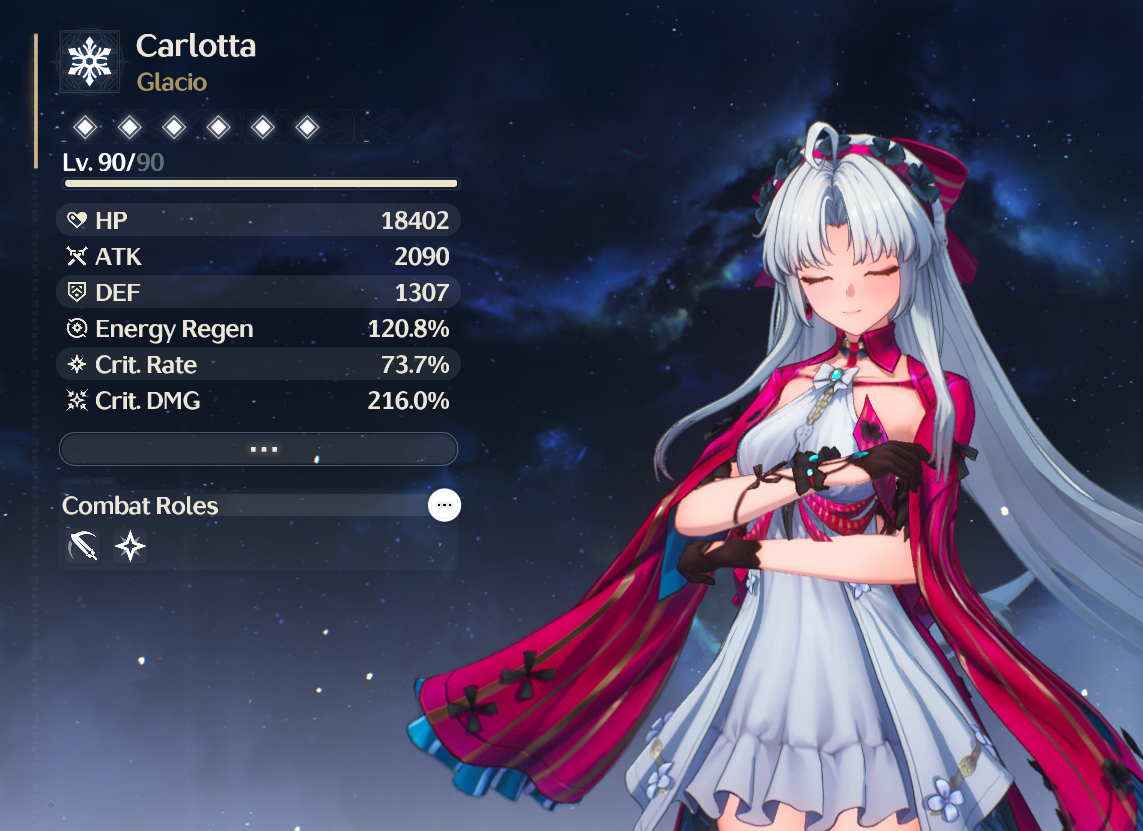
Task: Click the first resonance chain diamond
Action: click(85, 128)
